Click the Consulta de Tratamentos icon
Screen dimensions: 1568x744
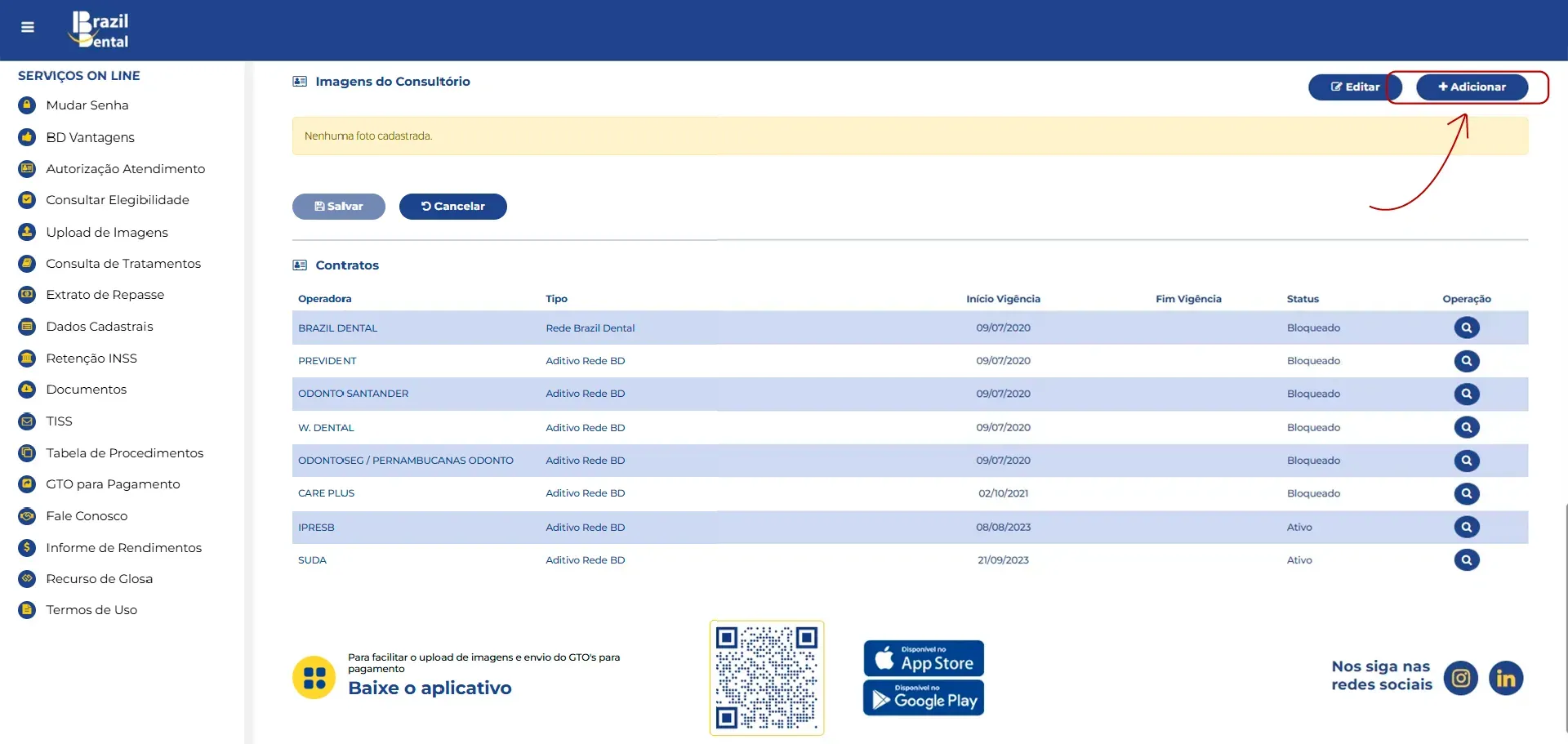tap(27, 264)
